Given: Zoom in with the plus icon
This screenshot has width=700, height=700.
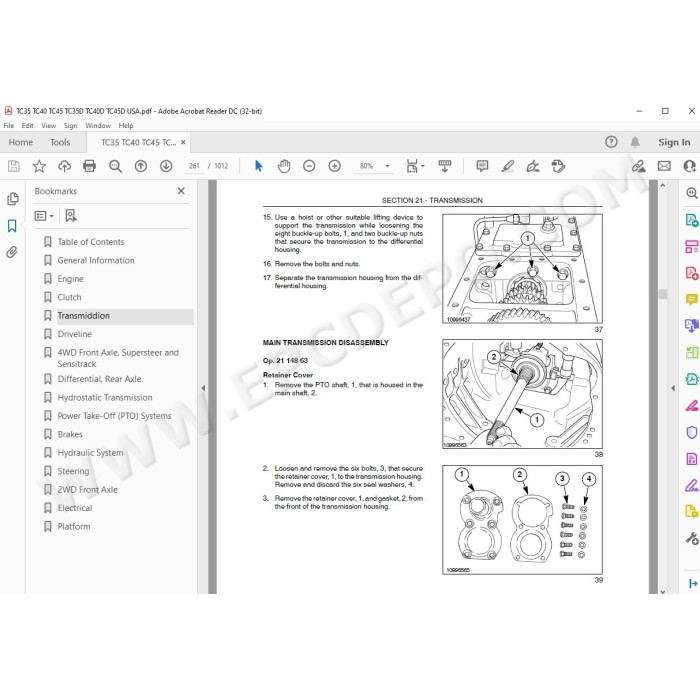Looking at the screenshot, I should [334, 166].
